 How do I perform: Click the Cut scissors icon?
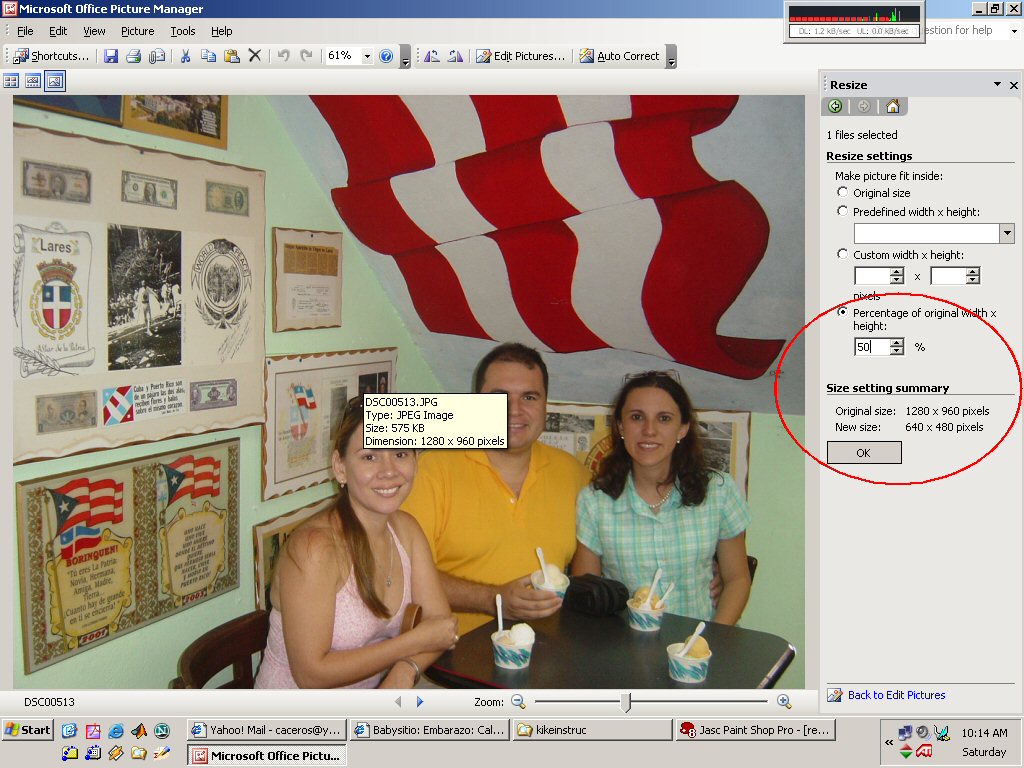pos(185,56)
